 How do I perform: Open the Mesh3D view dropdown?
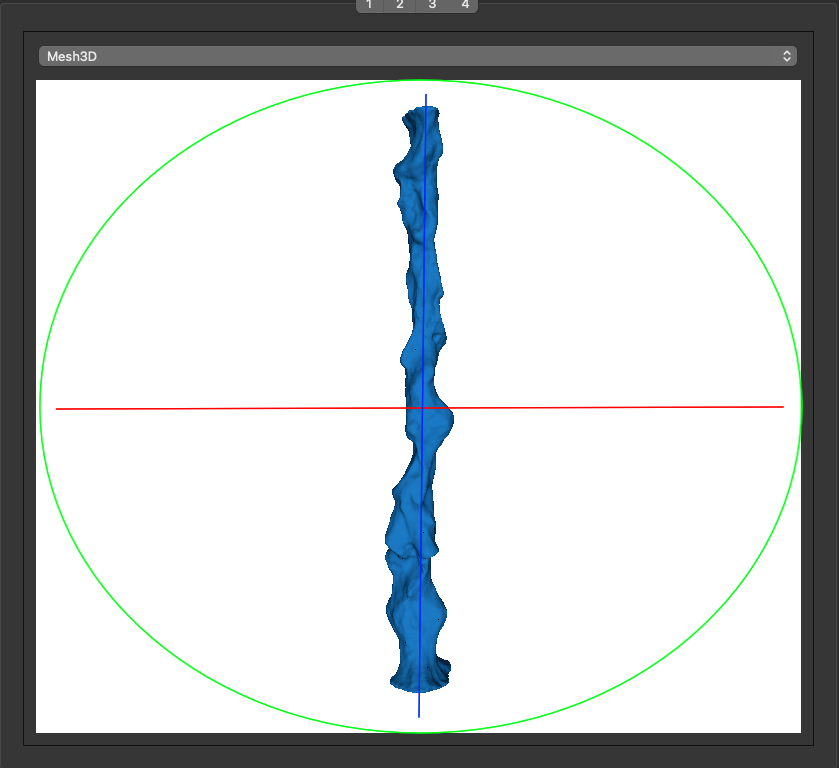tap(417, 57)
